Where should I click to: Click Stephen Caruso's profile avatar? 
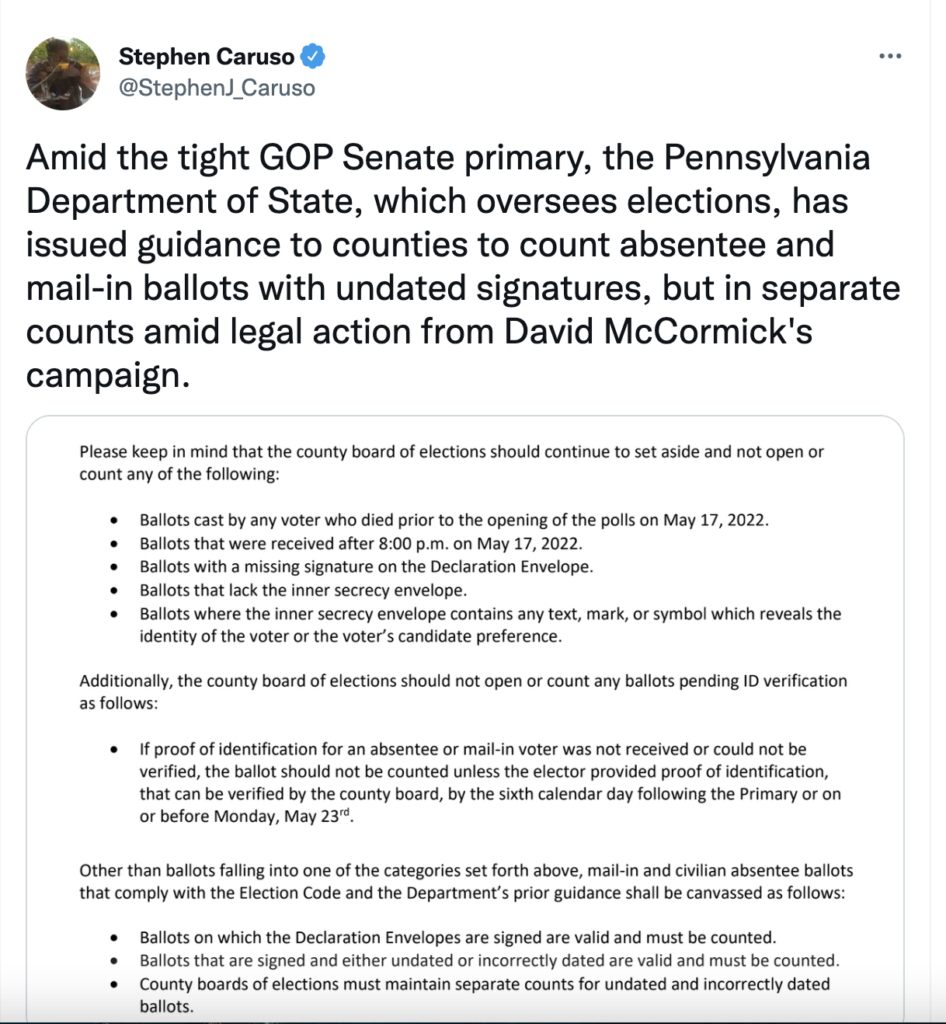click(x=62, y=73)
